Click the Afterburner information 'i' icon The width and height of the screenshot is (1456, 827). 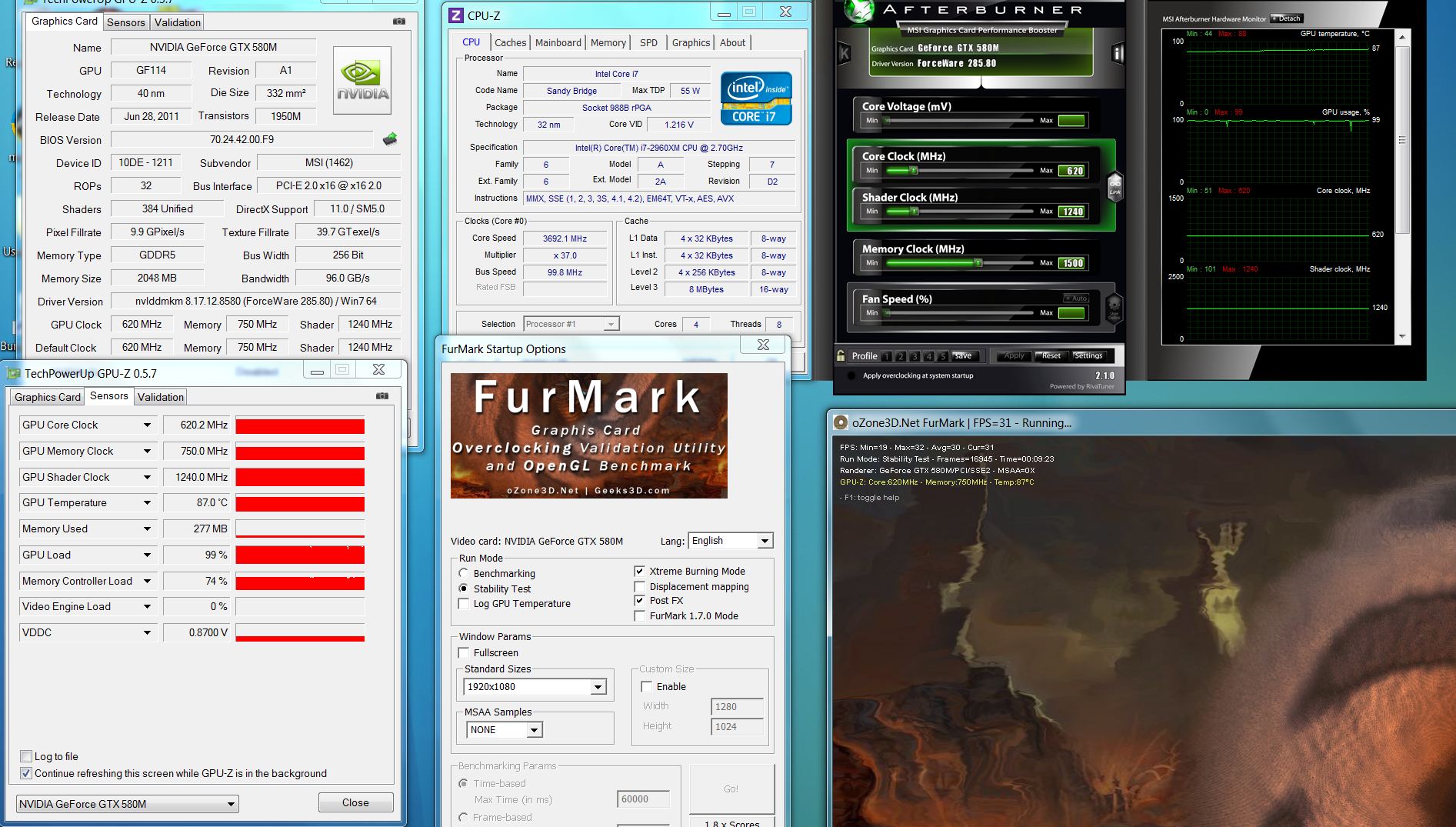coord(1118,53)
